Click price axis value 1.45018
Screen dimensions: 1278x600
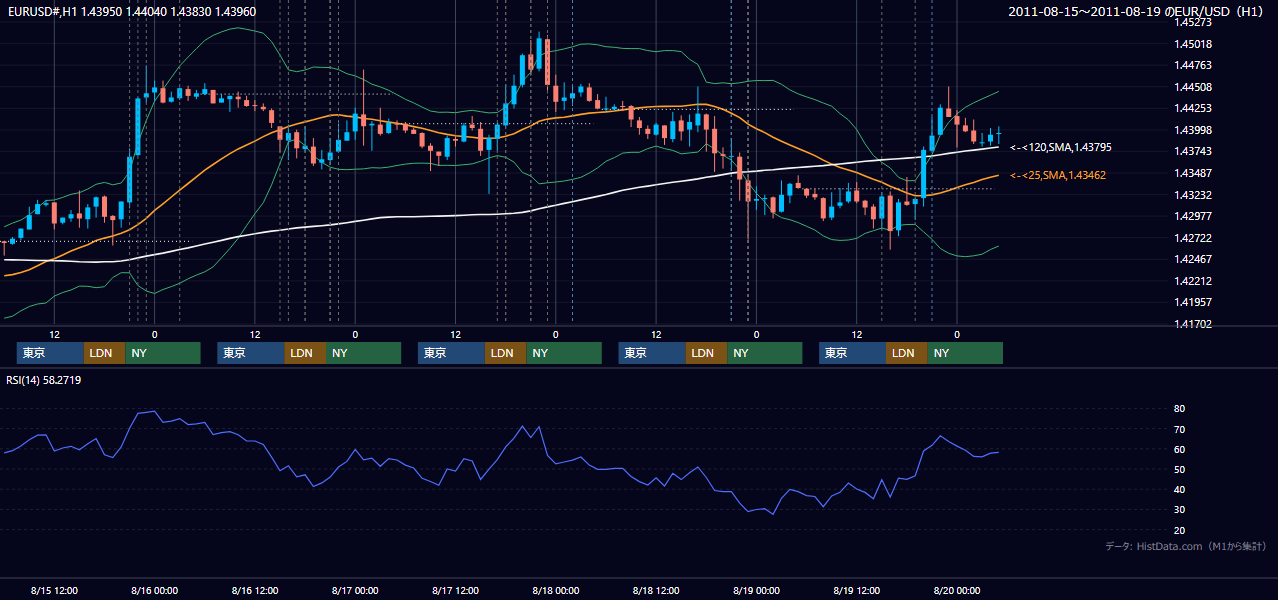(1193, 44)
